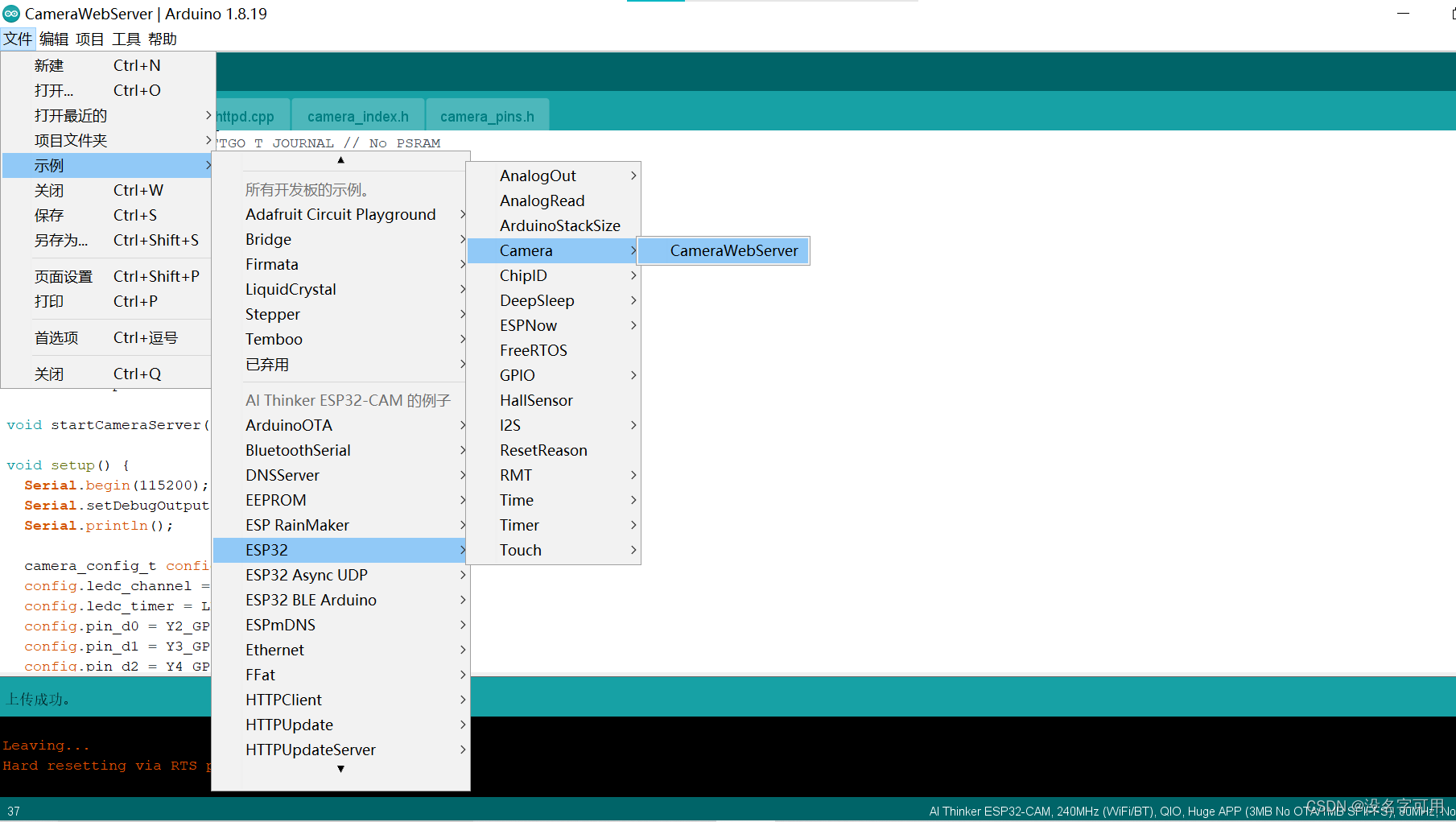Open 首选项 preferences entry
This screenshot has width=1456, height=822.
click(108, 337)
